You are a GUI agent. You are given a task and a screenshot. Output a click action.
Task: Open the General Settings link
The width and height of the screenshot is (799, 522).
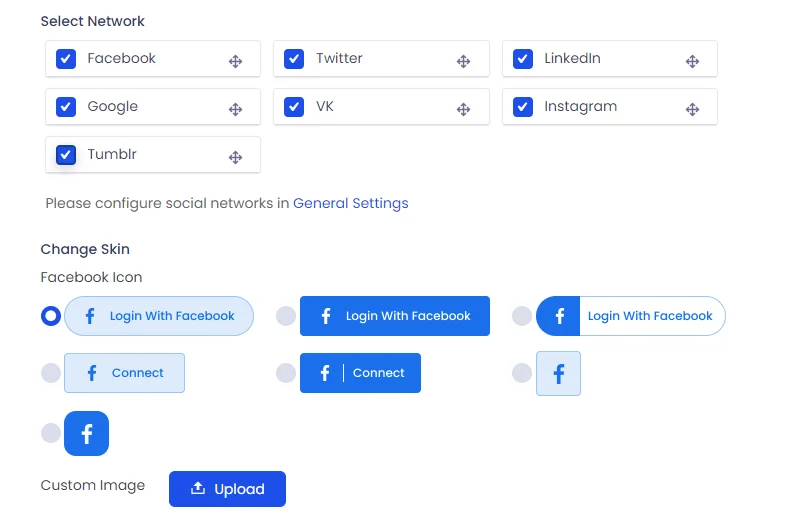(350, 203)
